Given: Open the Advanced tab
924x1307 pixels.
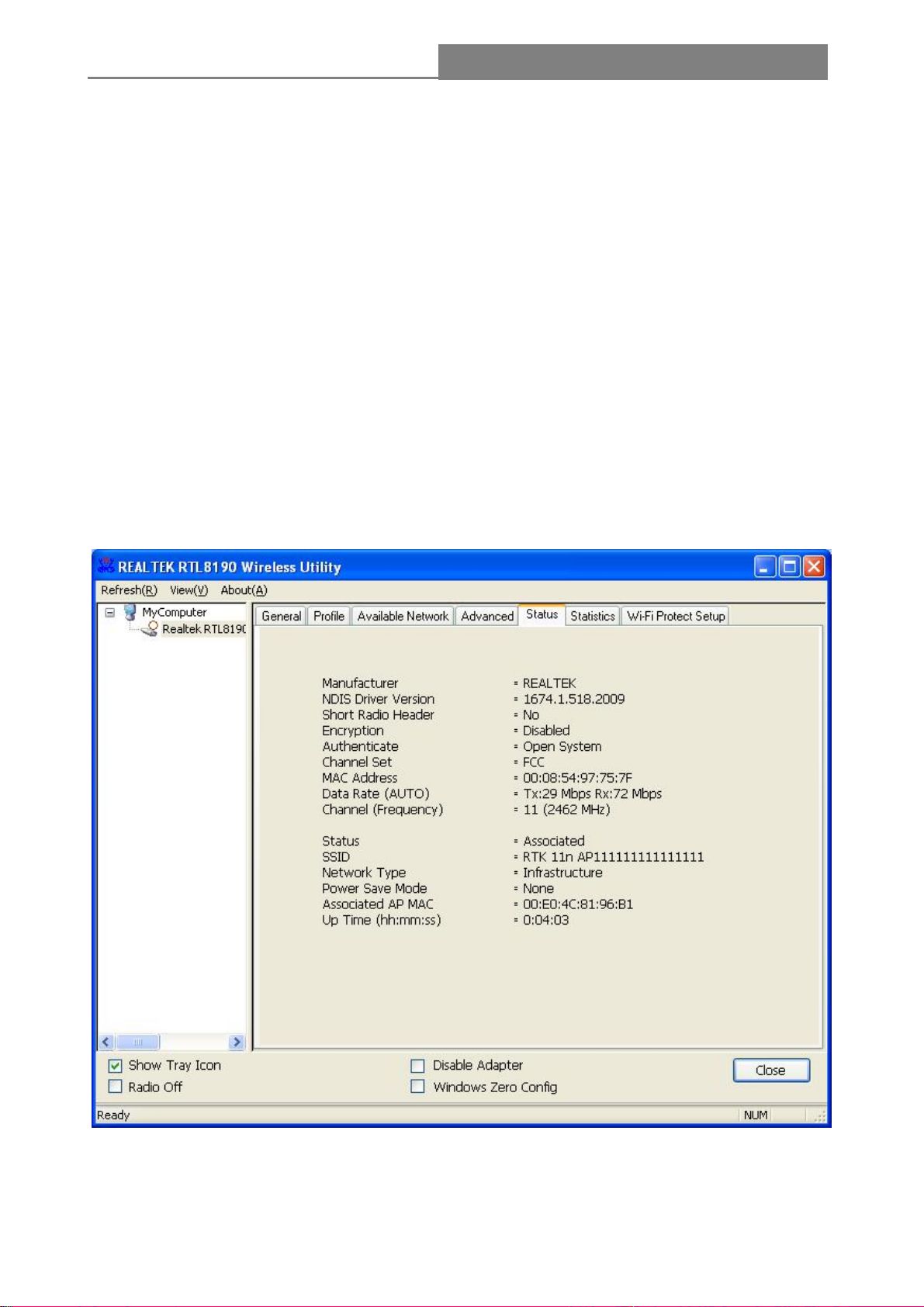Looking at the screenshot, I should pyautogui.click(x=487, y=616).
